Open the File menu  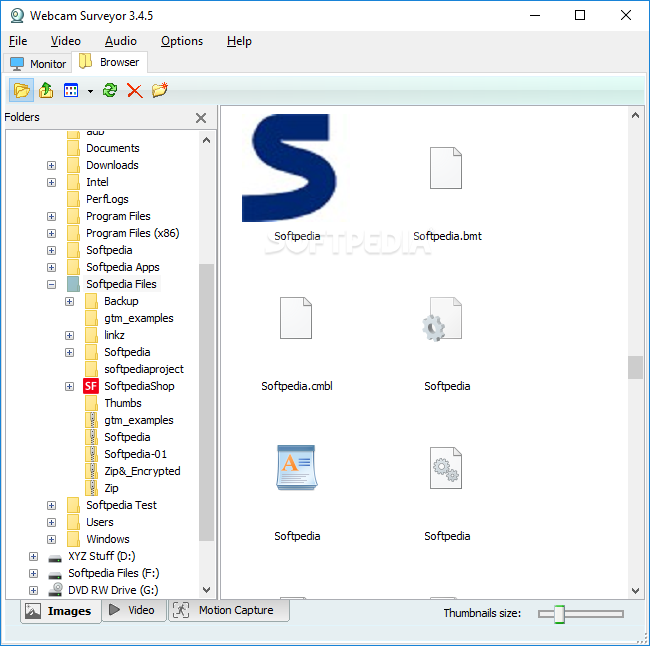[x=18, y=41]
